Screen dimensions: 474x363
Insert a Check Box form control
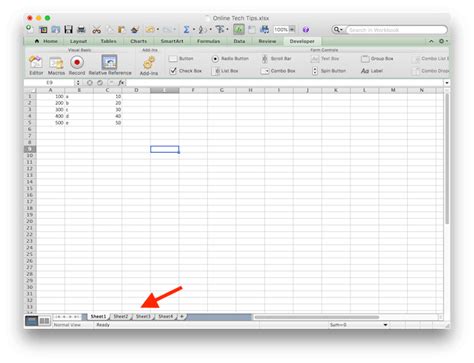click(185, 71)
